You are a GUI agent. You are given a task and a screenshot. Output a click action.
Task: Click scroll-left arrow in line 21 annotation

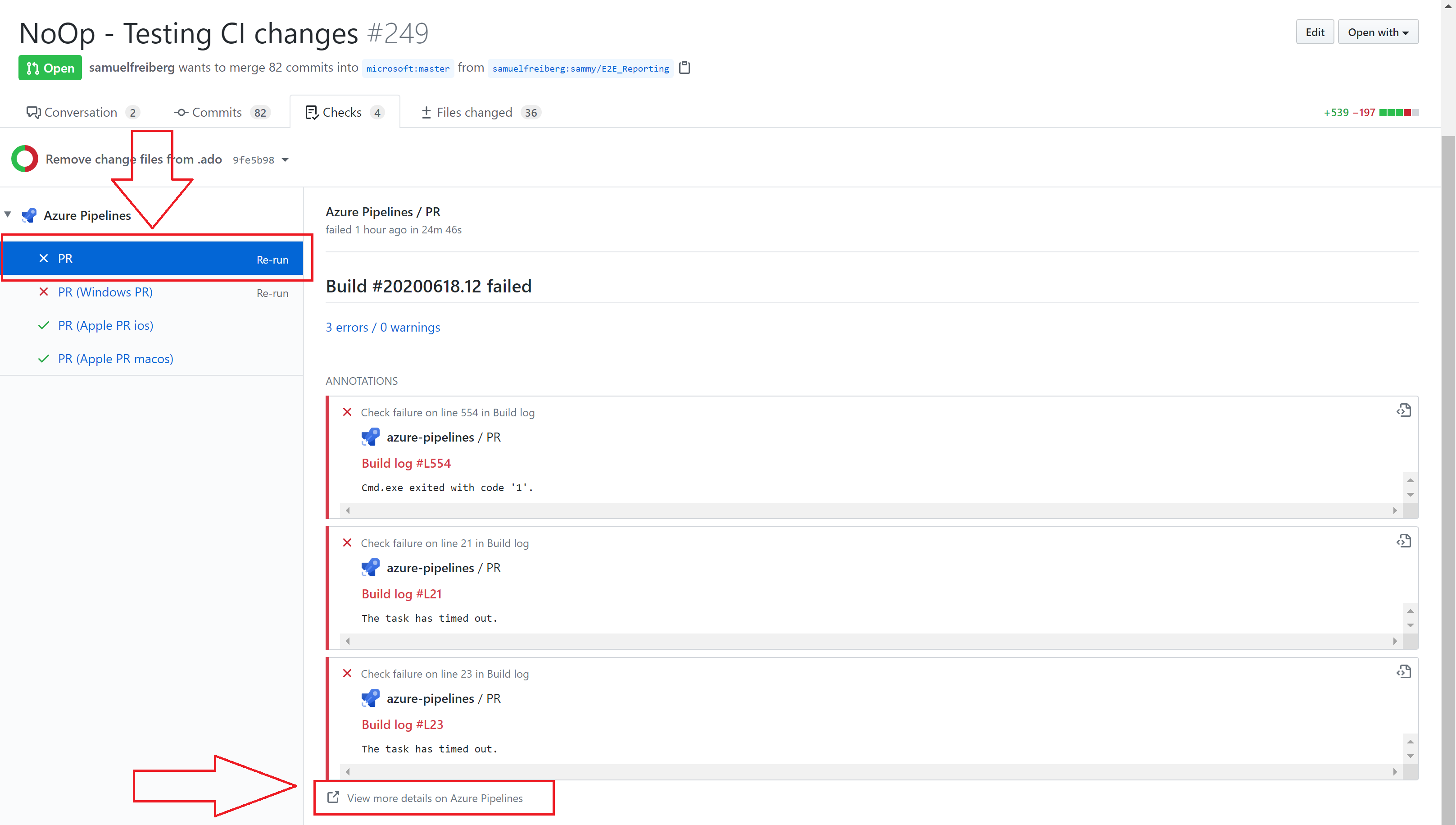[348, 641]
